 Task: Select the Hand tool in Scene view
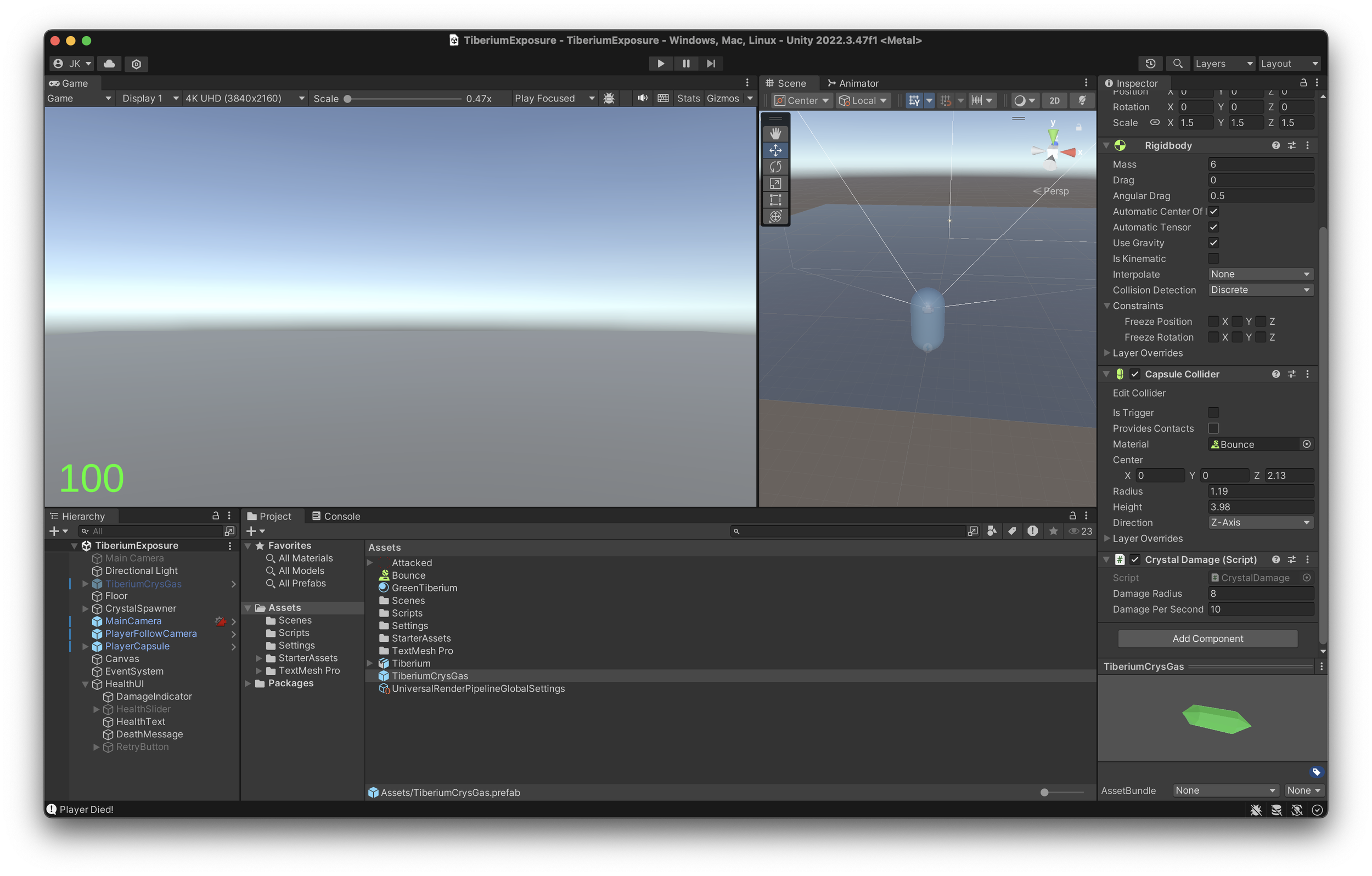pos(775,134)
